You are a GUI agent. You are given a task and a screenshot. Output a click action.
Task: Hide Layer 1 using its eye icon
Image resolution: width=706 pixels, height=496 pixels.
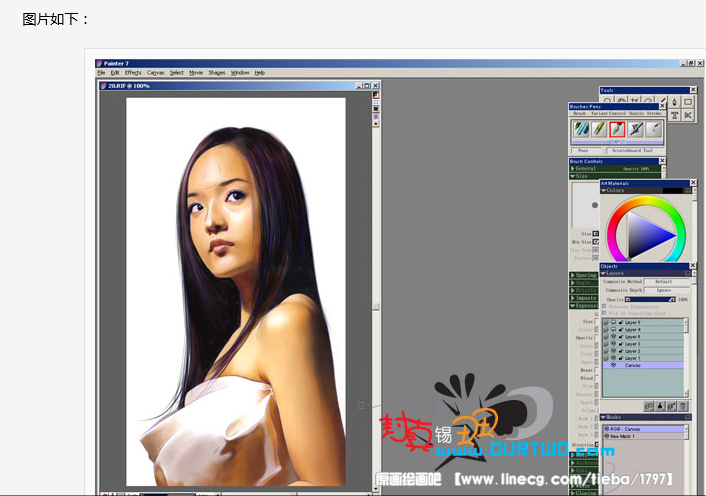coord(613,358)
